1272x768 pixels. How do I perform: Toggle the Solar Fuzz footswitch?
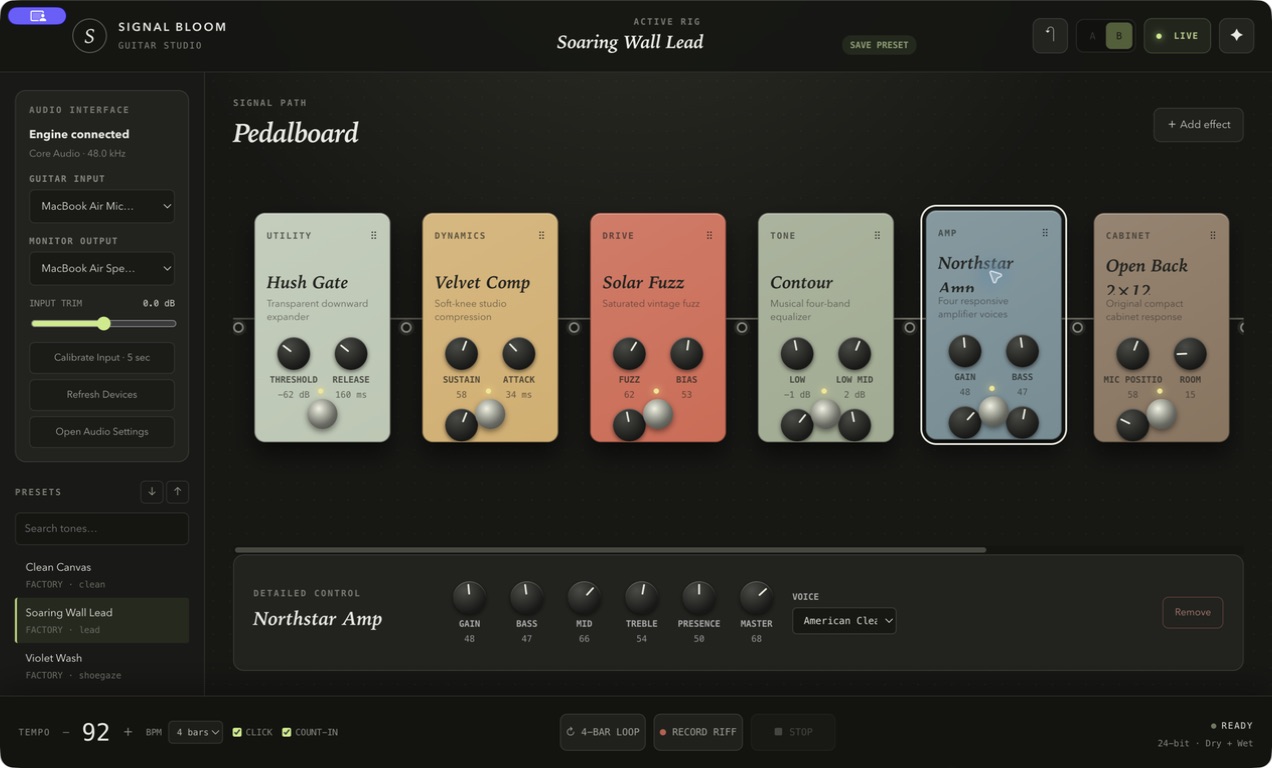click(x=658, y=413)
